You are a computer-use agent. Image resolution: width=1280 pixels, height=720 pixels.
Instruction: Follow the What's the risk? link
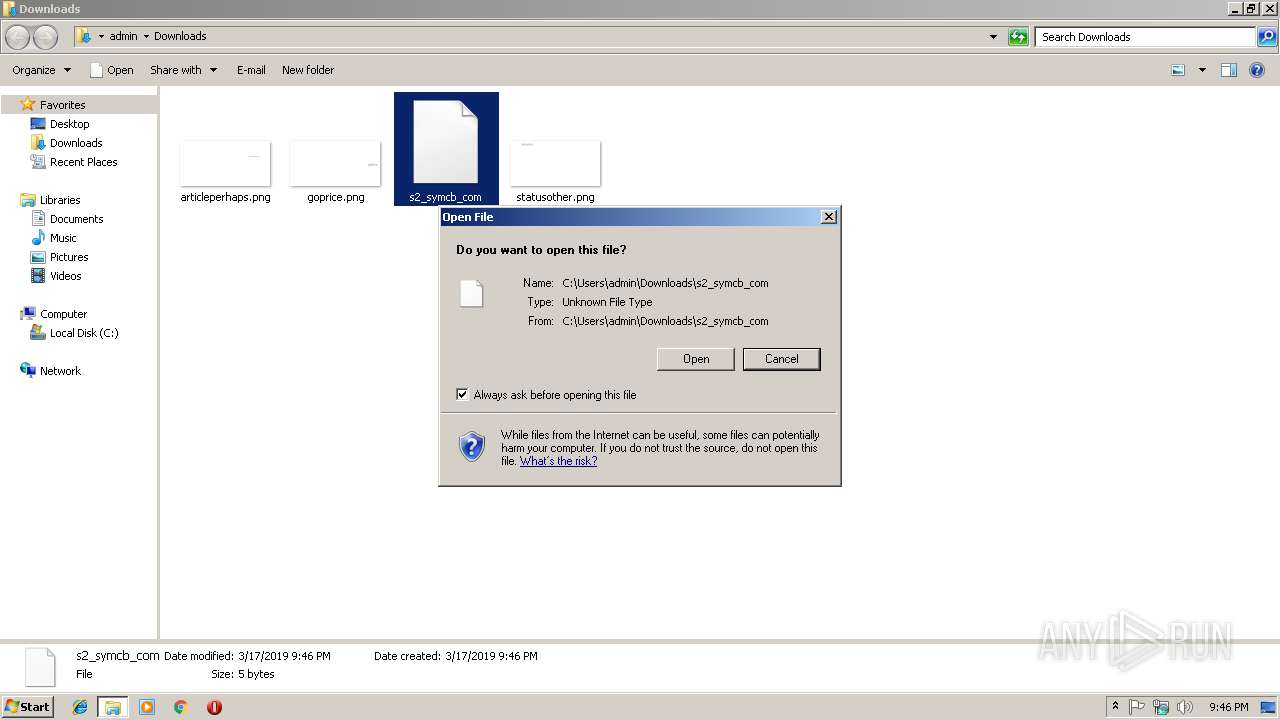tap(558, 461)
